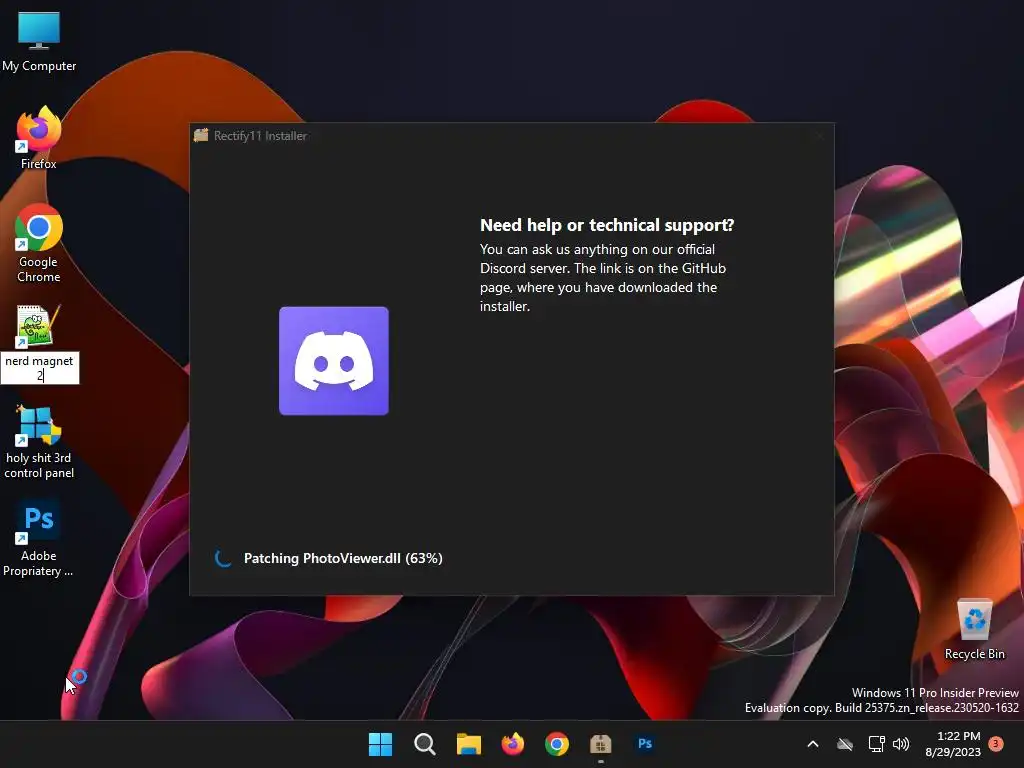Open the network tray icon

click(x=876, y=744)
